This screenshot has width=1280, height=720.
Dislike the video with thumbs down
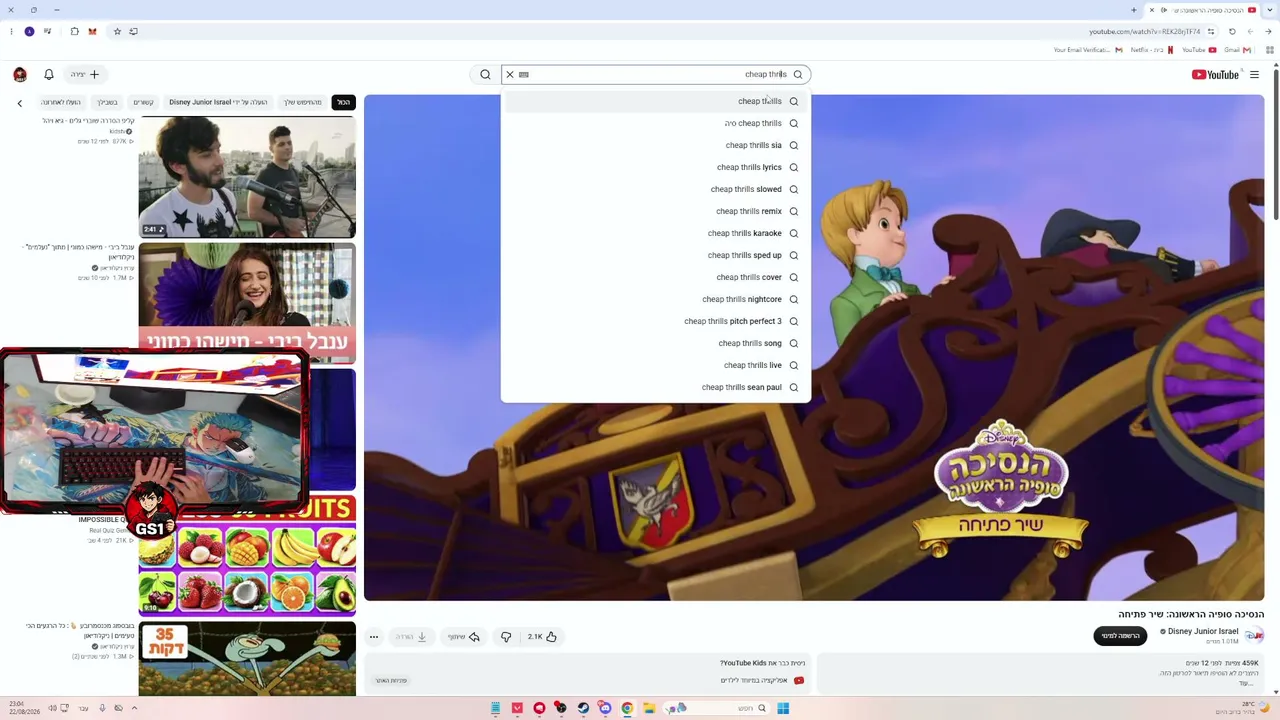[506, 637]
